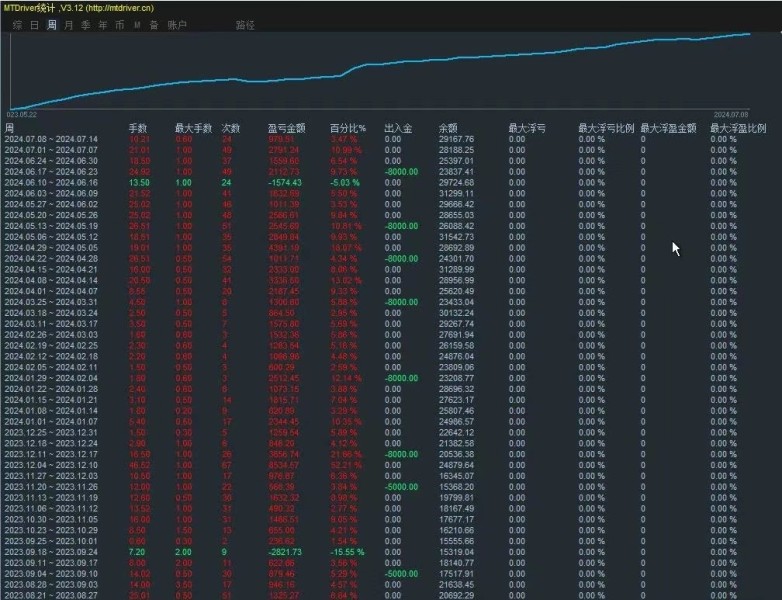The image size is (782, 600).
Task: Click balance value 29167.76
Action: coord(456,139)
